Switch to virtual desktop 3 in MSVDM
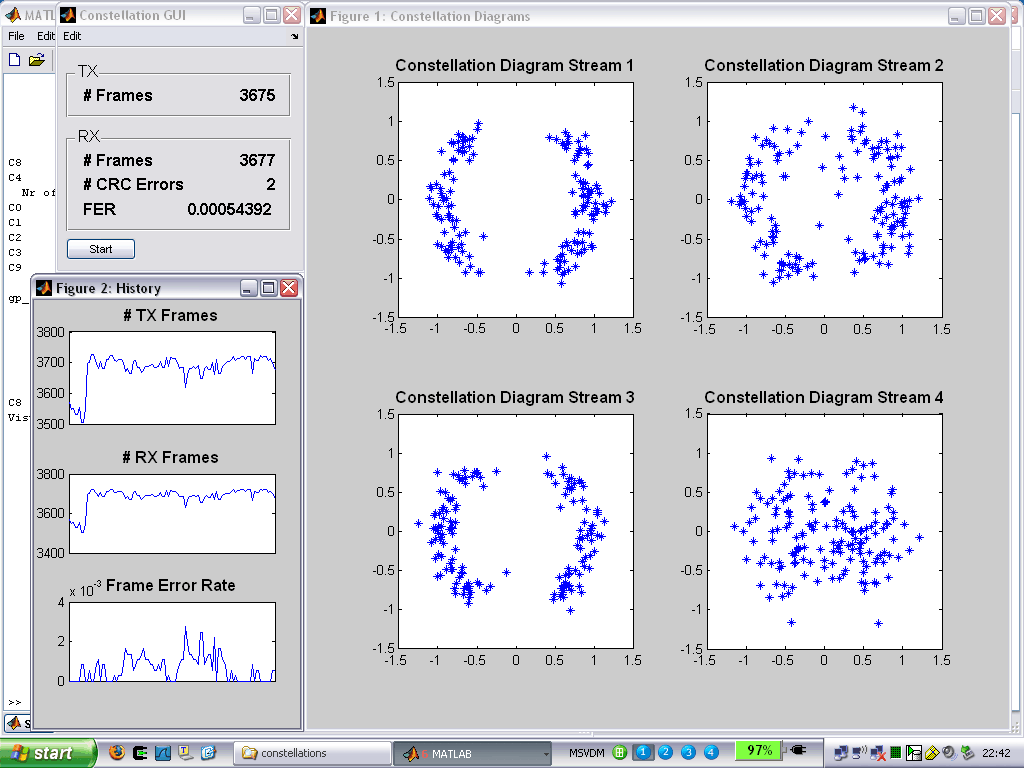Viewport: 1024px width, 768px height. tap(688, 752)
